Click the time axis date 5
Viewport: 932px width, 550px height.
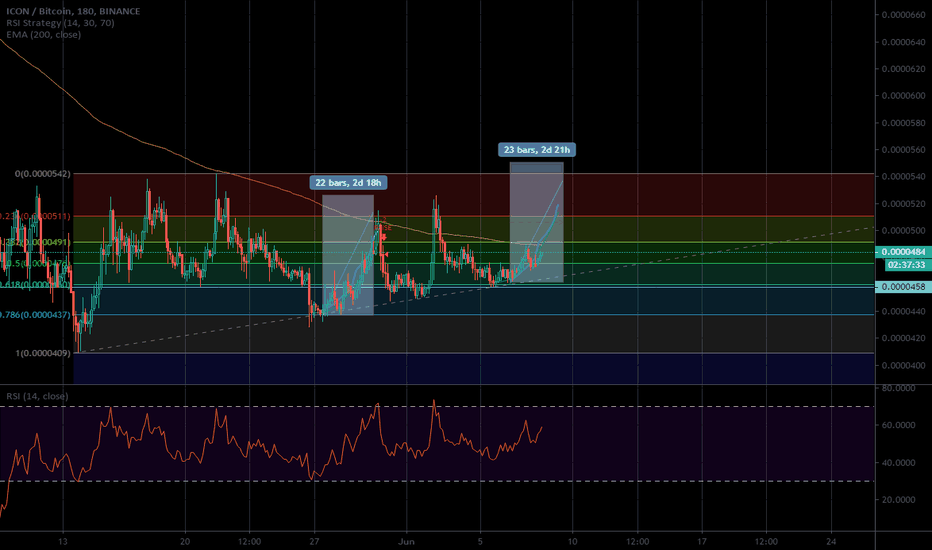coord(480,542)
